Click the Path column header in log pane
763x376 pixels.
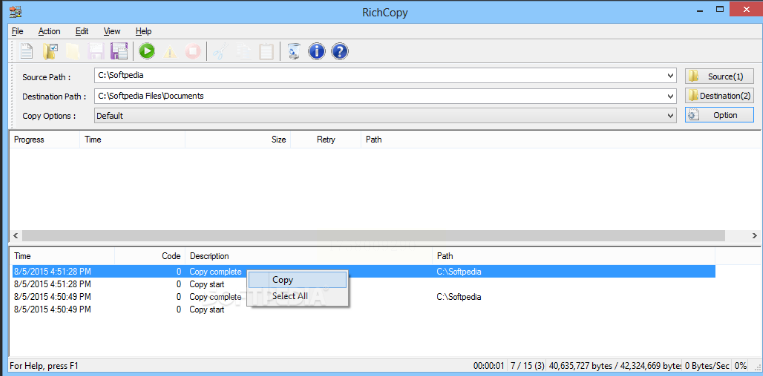(574, 256)
